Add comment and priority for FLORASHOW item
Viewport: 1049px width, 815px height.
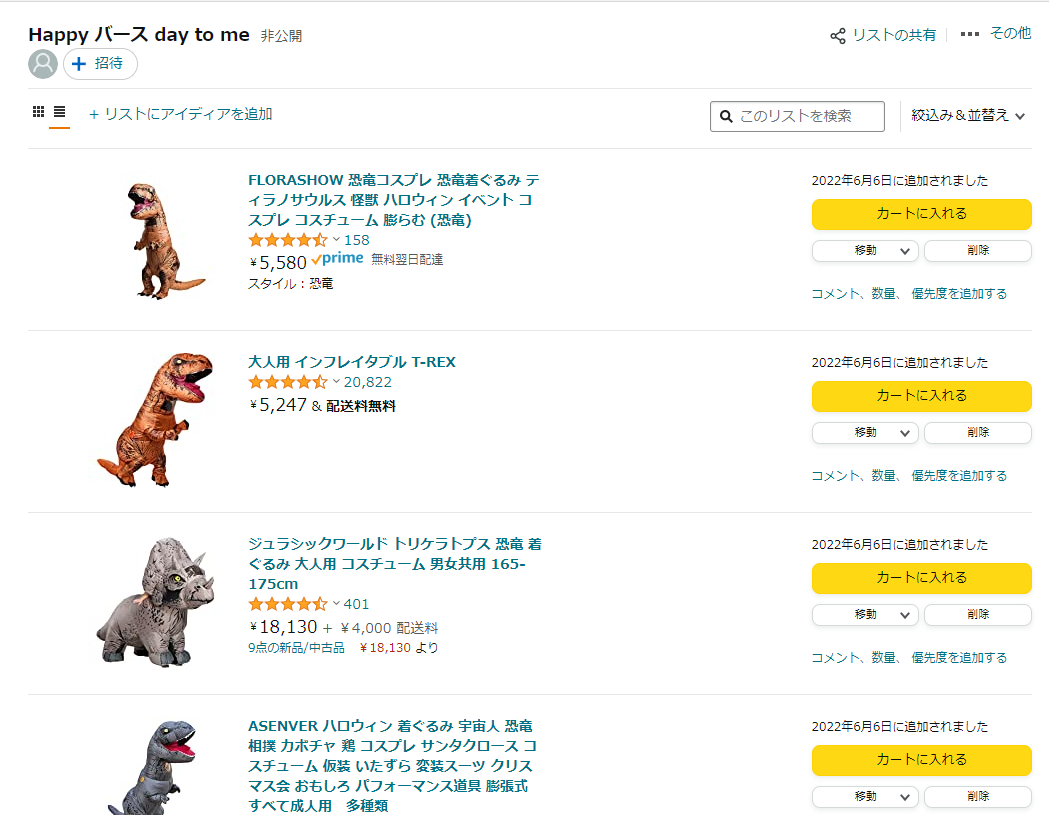909,294
